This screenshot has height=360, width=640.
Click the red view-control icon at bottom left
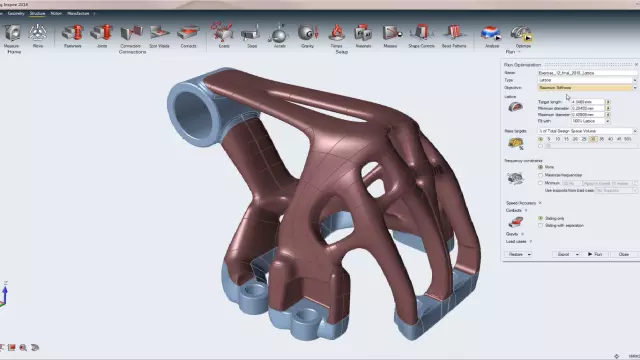click(x=11, y=348)
